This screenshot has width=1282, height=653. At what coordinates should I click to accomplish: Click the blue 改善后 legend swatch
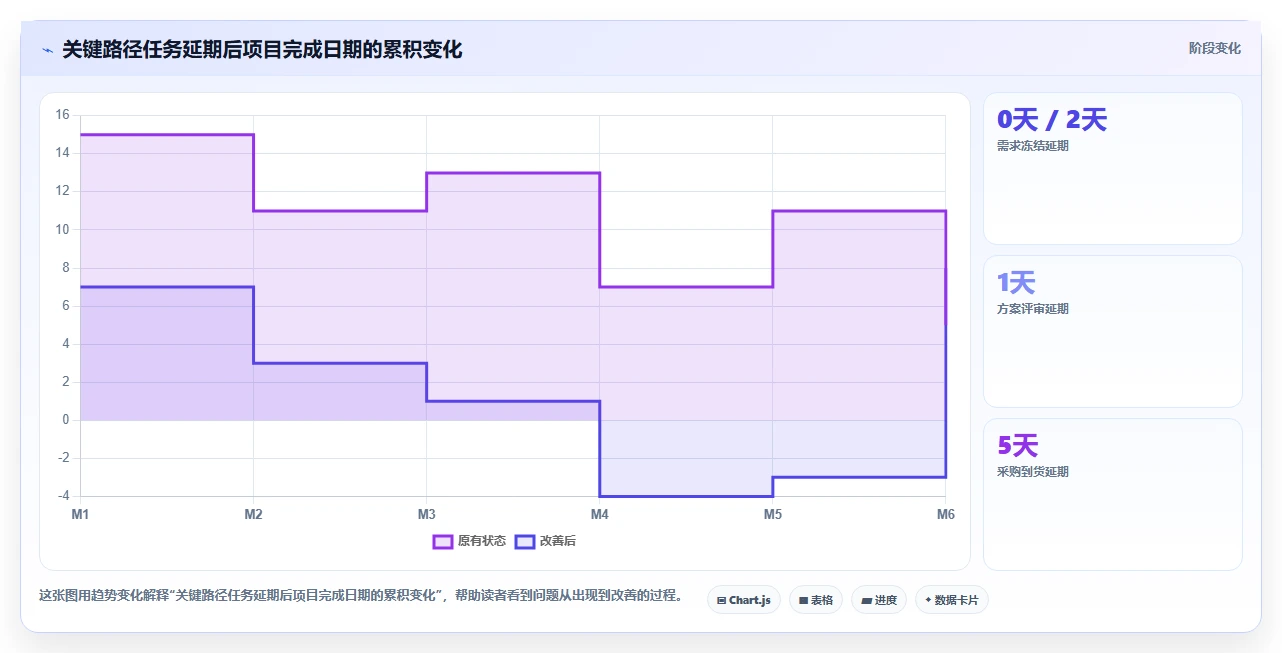[525, 541]
